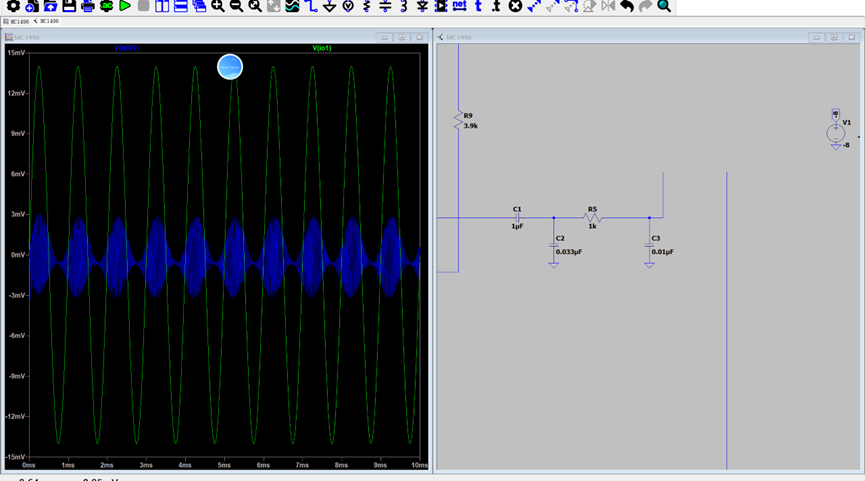
Task: Maximize the waveform plot window
Action: click(x=402, y=38)
